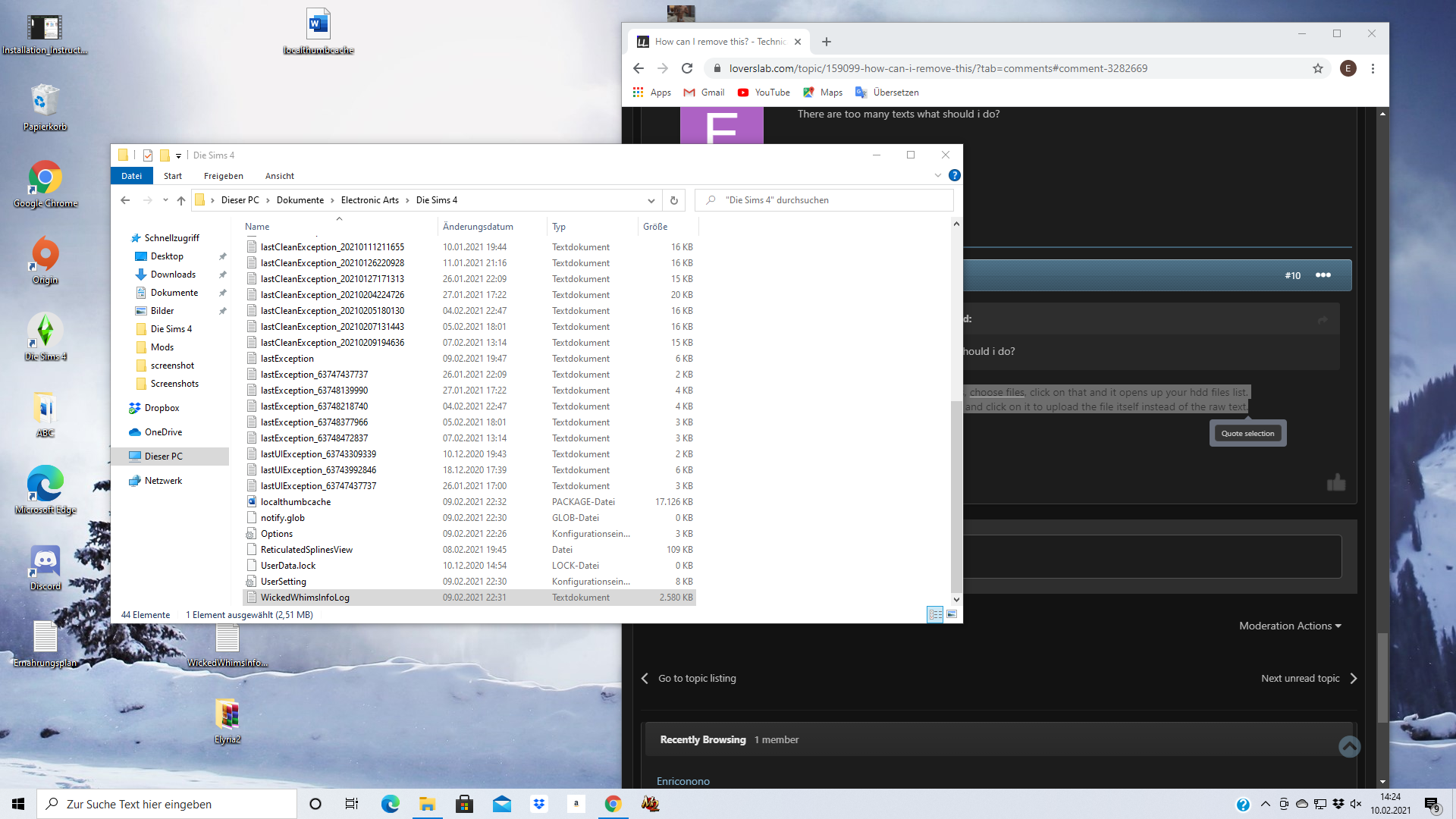Open Explorer help question mark

point(955,175)
